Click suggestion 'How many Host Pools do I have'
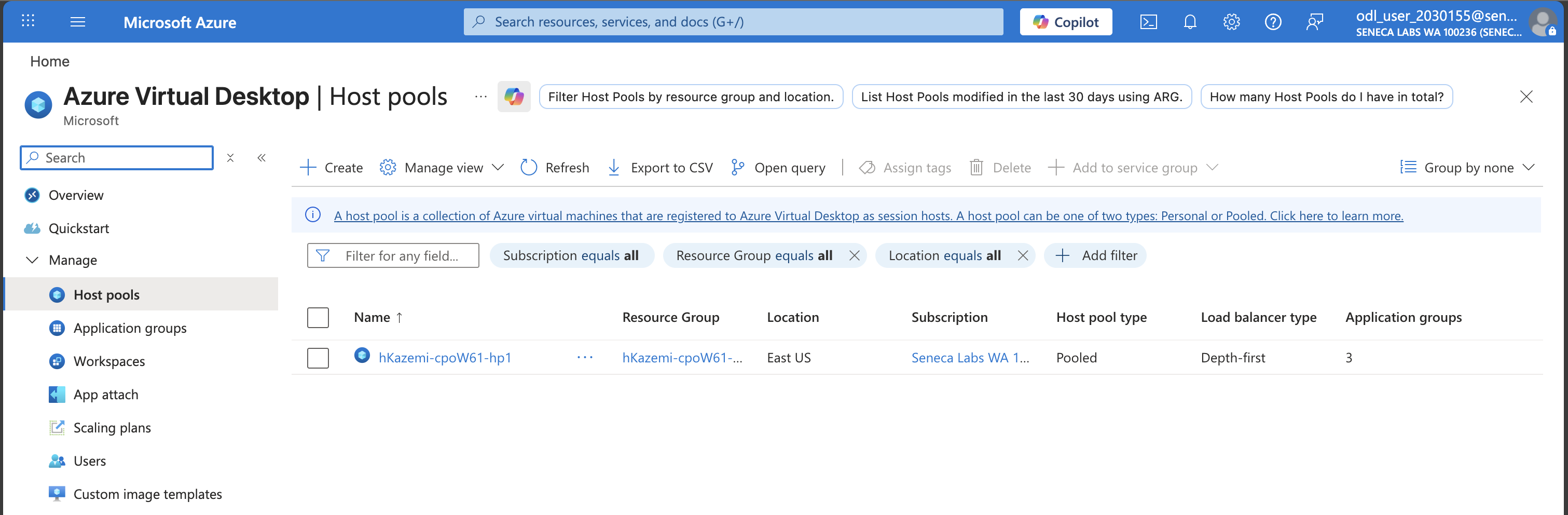1568x515 pixels. [x=1326, y=96]
